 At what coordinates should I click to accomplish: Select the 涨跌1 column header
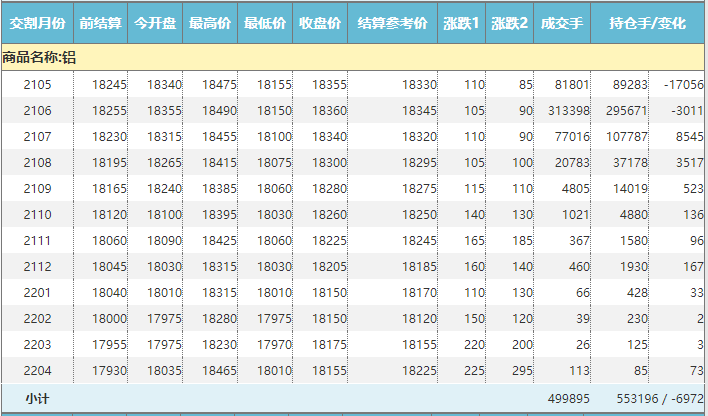(x=461, y=22)
